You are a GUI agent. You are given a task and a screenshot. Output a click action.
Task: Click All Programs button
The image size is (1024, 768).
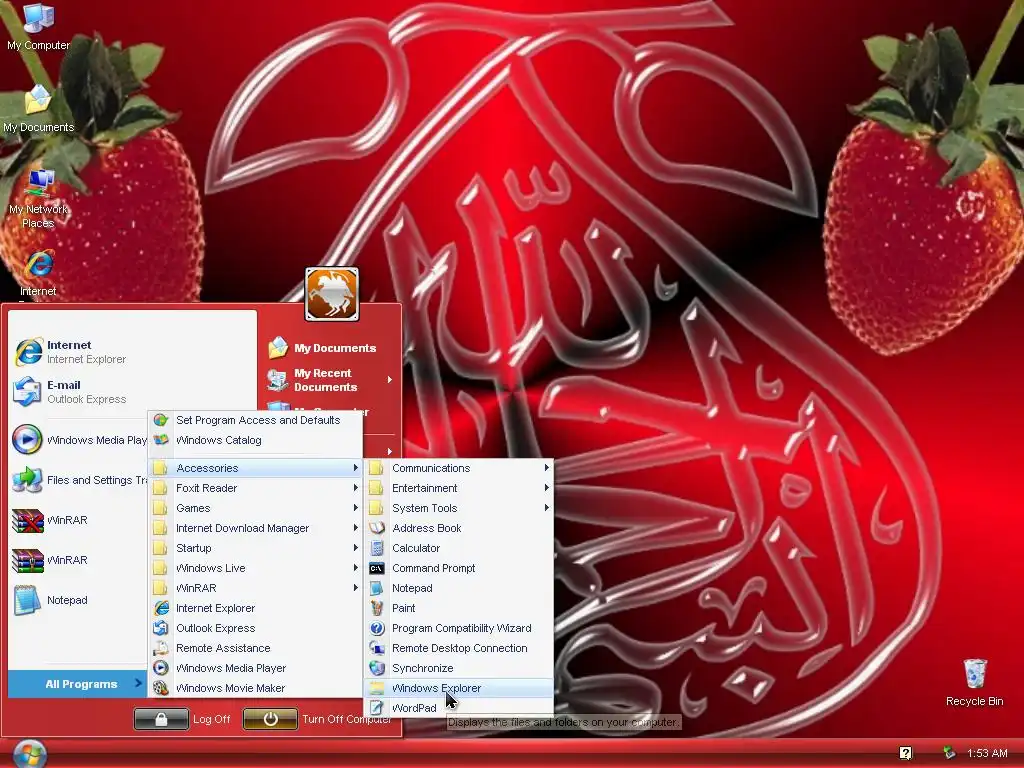pos(77,684)
